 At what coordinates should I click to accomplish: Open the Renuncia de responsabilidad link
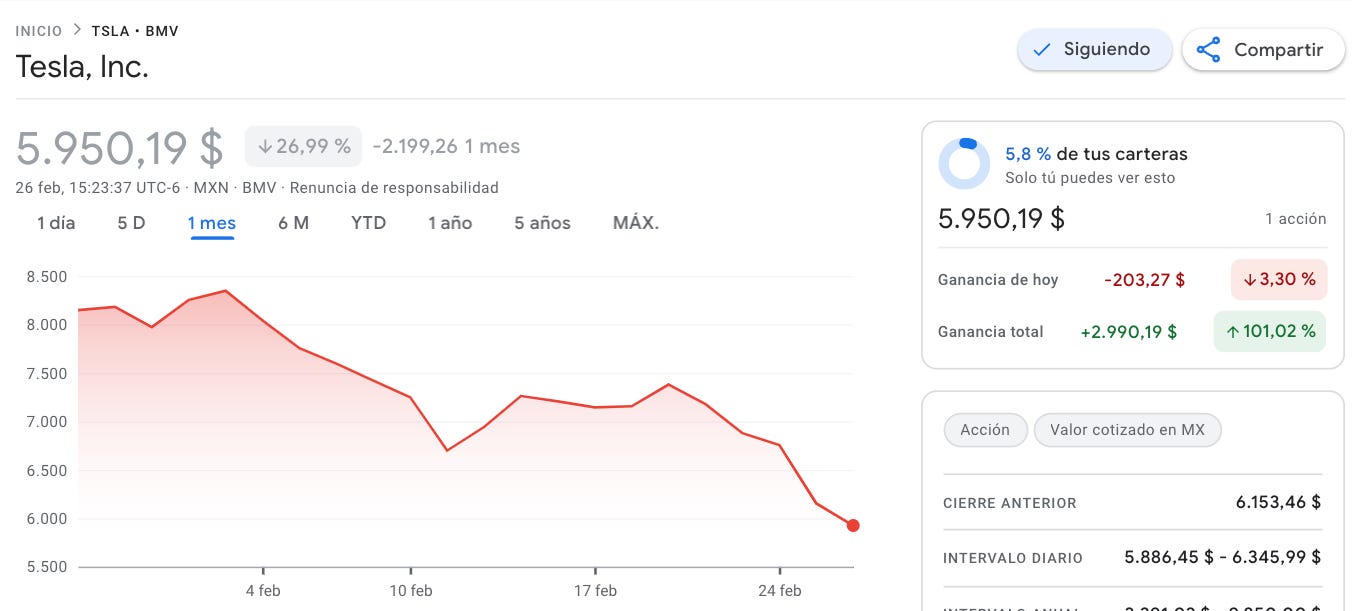coord(394,188)
